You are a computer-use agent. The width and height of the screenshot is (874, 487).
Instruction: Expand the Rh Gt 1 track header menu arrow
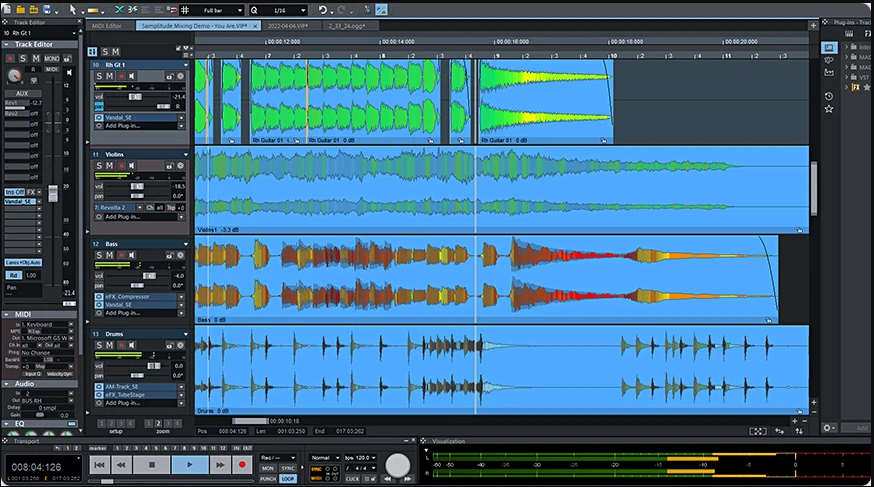186,65
